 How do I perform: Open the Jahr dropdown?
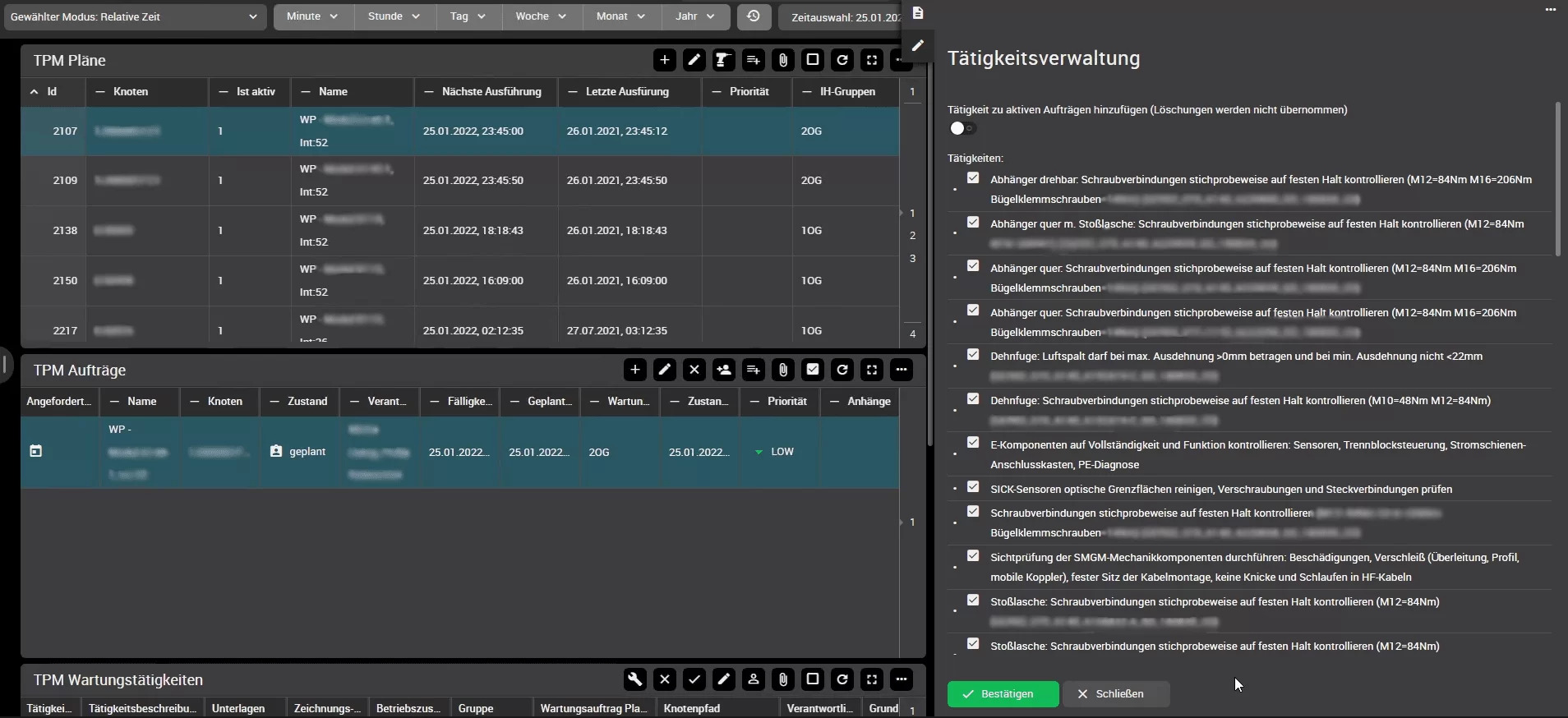[x=696, y=16]
